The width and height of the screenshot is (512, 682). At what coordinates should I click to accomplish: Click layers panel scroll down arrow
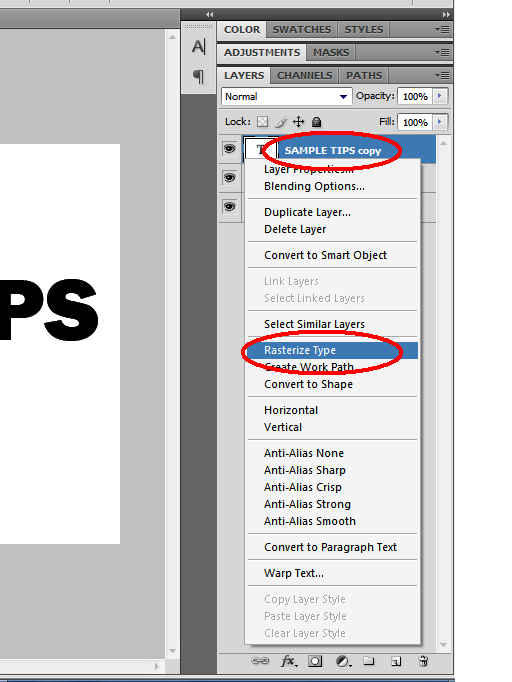tap(443, 645)
